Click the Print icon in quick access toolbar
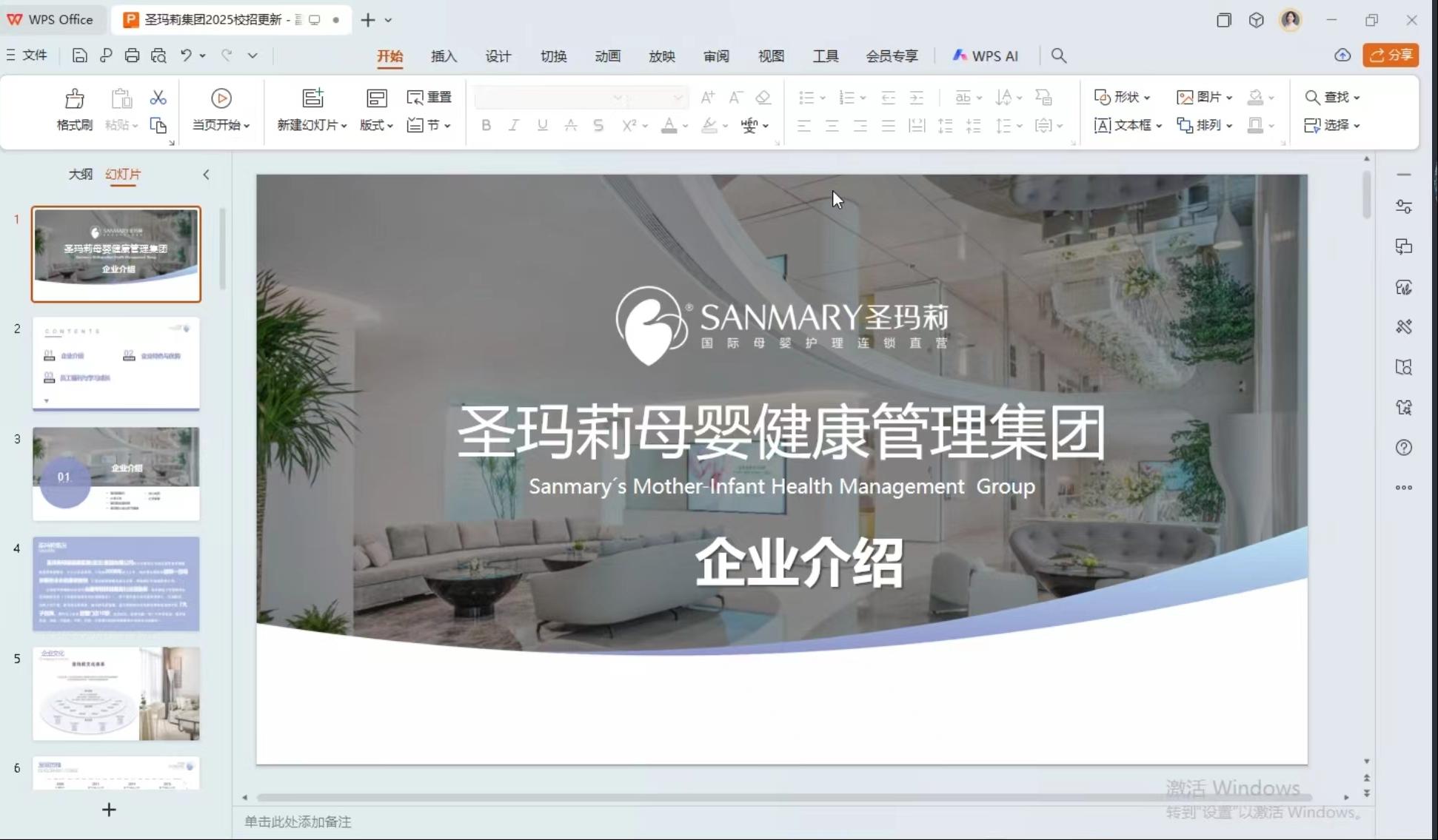Screen dimensions: 1438x840 click(132, 56)
